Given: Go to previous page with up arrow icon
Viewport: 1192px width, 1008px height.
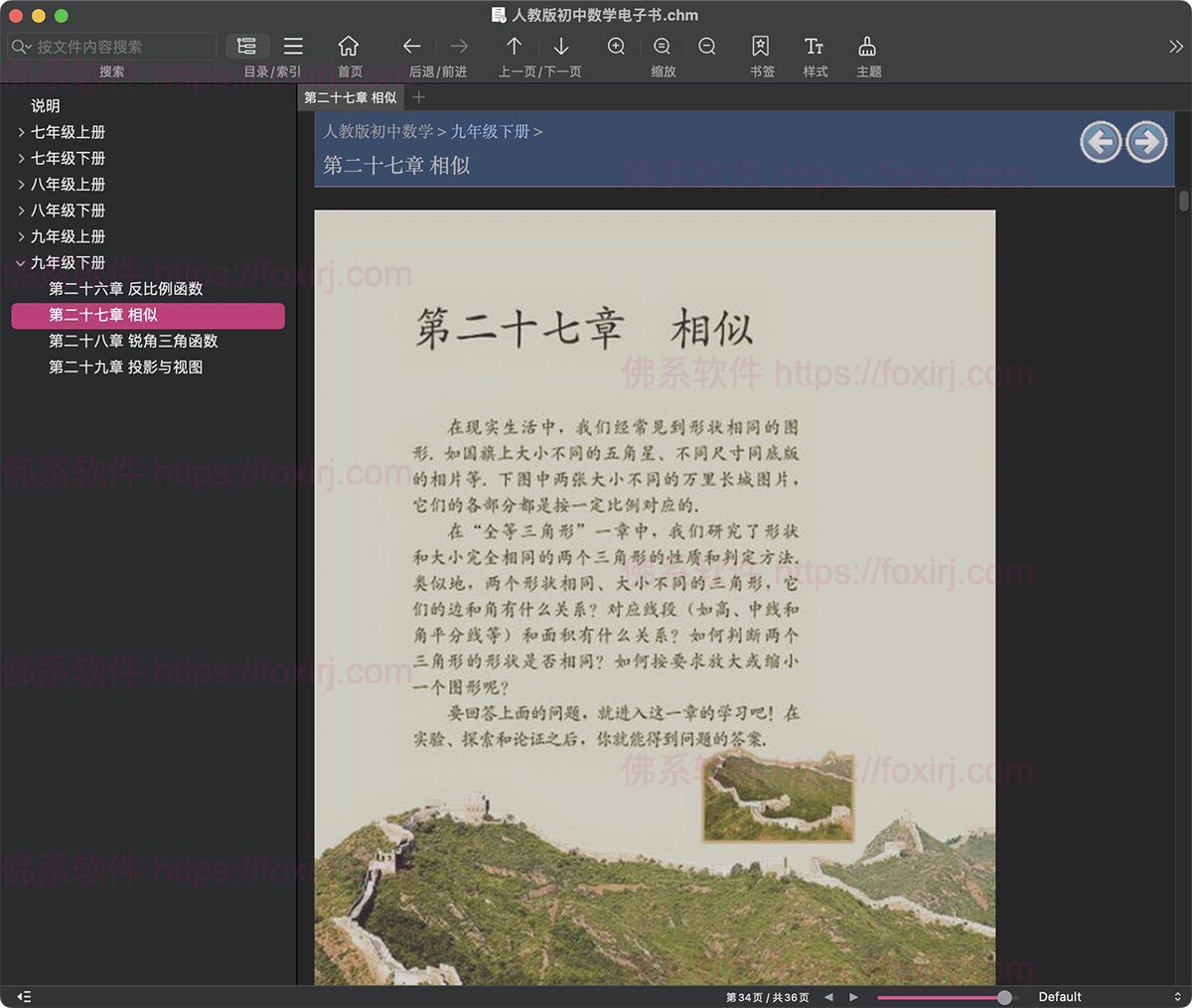Looking at the screenshot, I should tap(514, 47).
